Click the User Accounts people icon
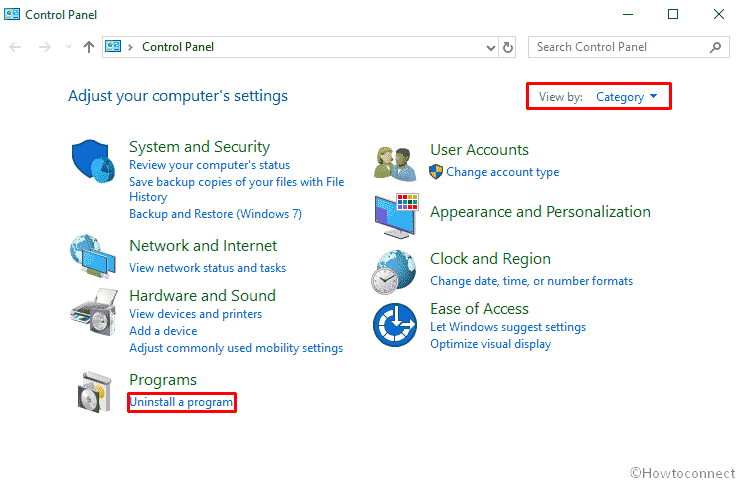The image size is (739, 484). 395,164
